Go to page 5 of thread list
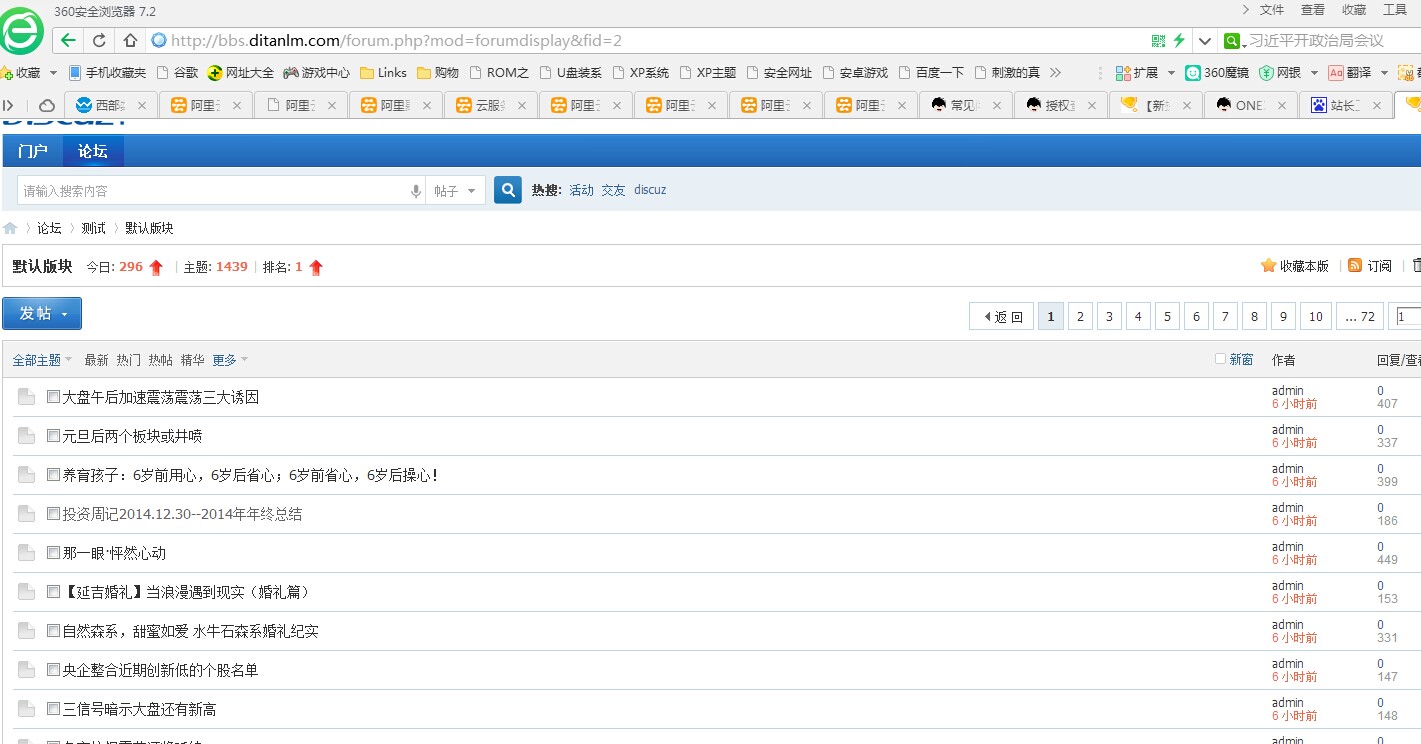 point(1167,317)
